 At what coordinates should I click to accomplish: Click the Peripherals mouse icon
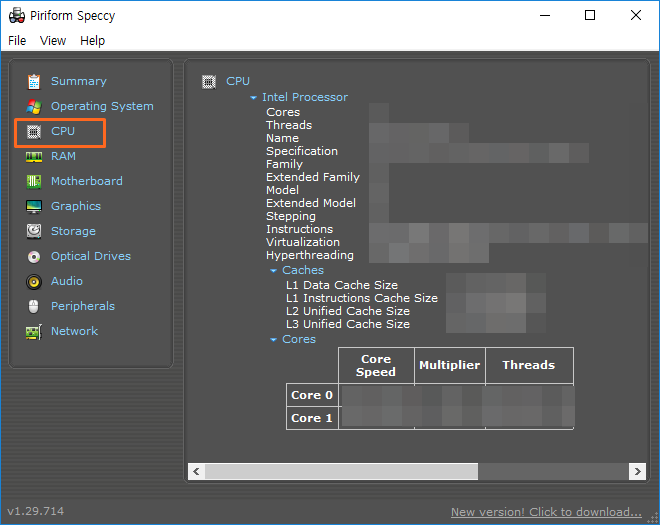(34, 306)
